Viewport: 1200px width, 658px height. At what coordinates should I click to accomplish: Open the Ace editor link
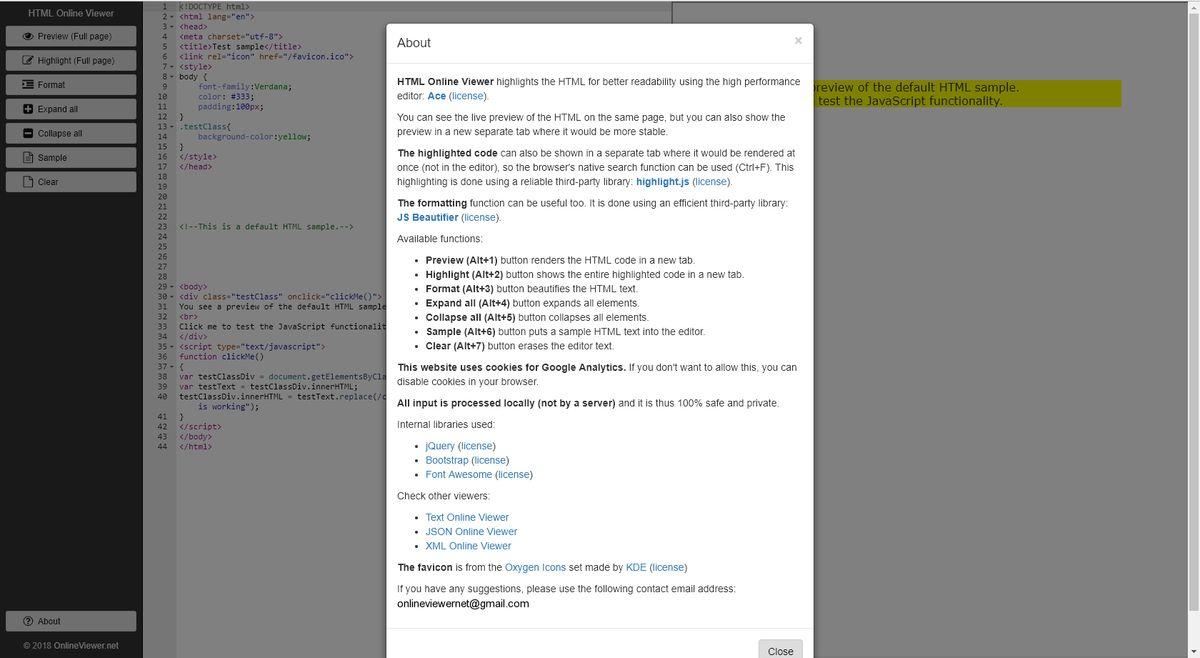(436, 96)
